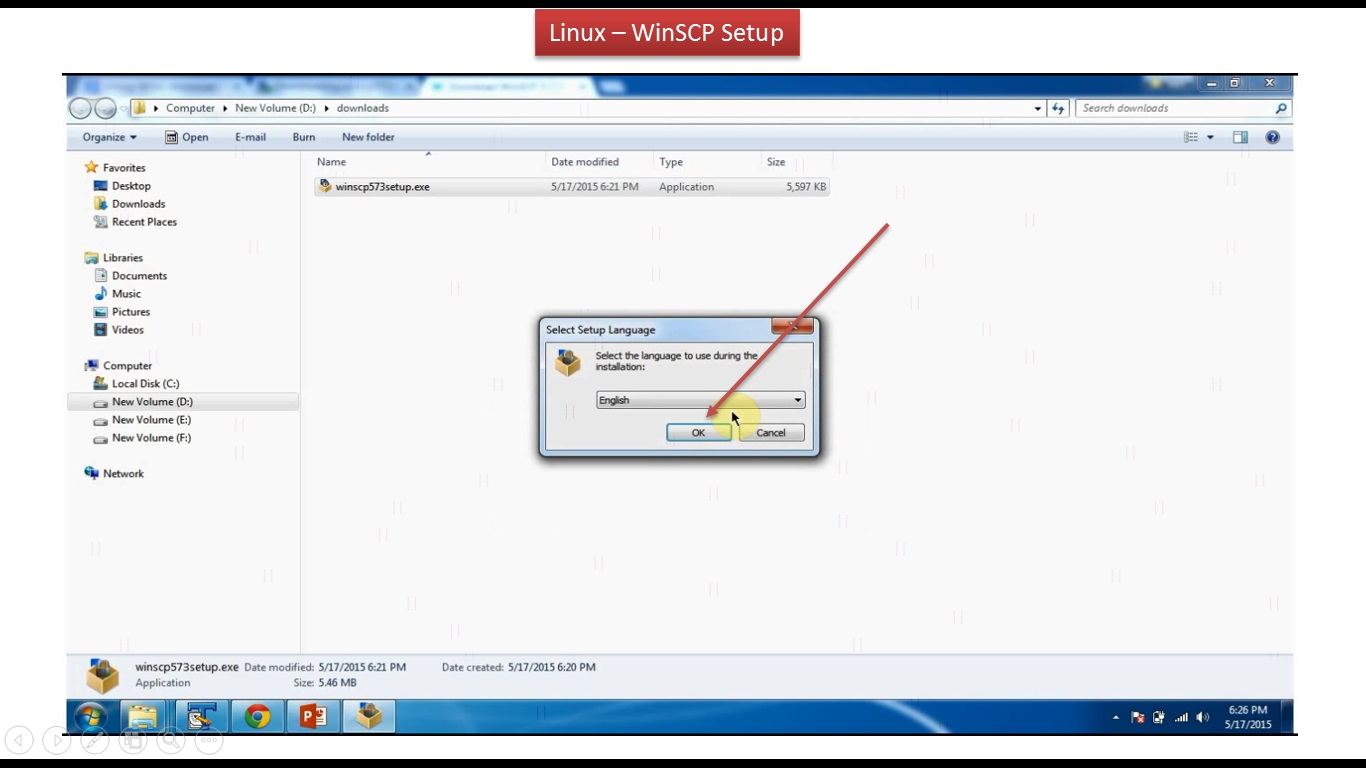Click slideshow see all slides icon
1366x768 pixels.
[132, 740]
